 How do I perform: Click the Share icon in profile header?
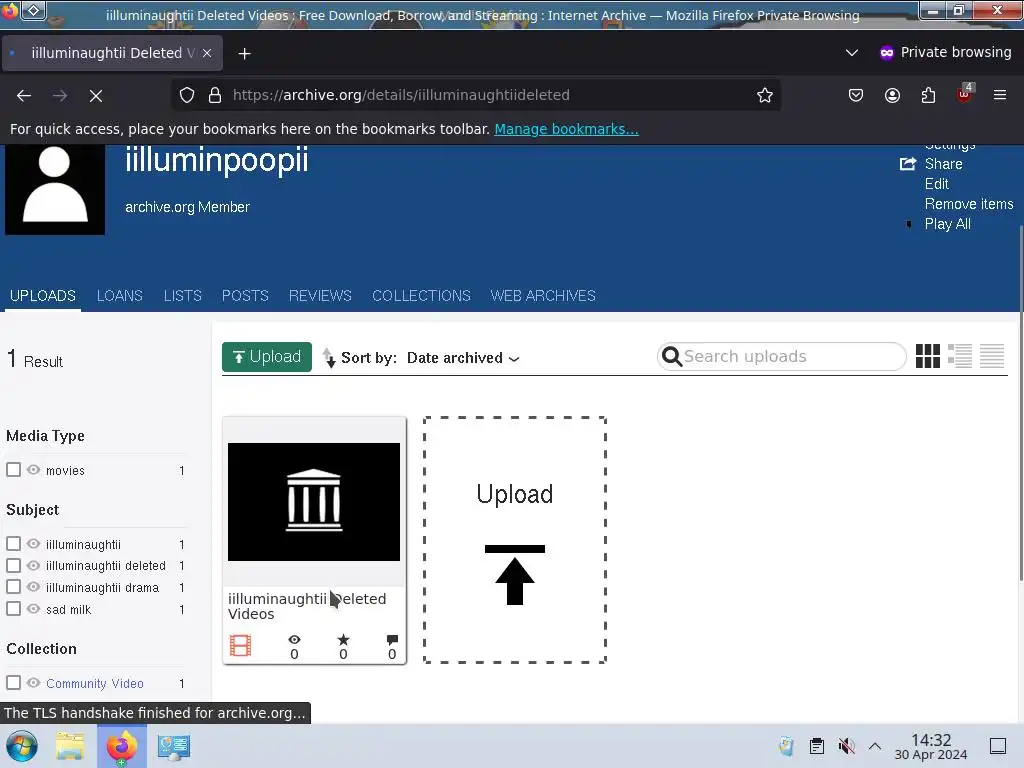tap(908, 164)
